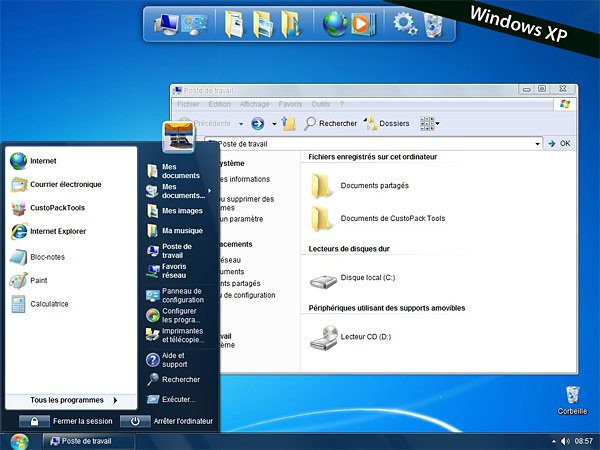Click the volume icon in system tray
The height and width of the screenshot is (450, 600).
(565, 441)
